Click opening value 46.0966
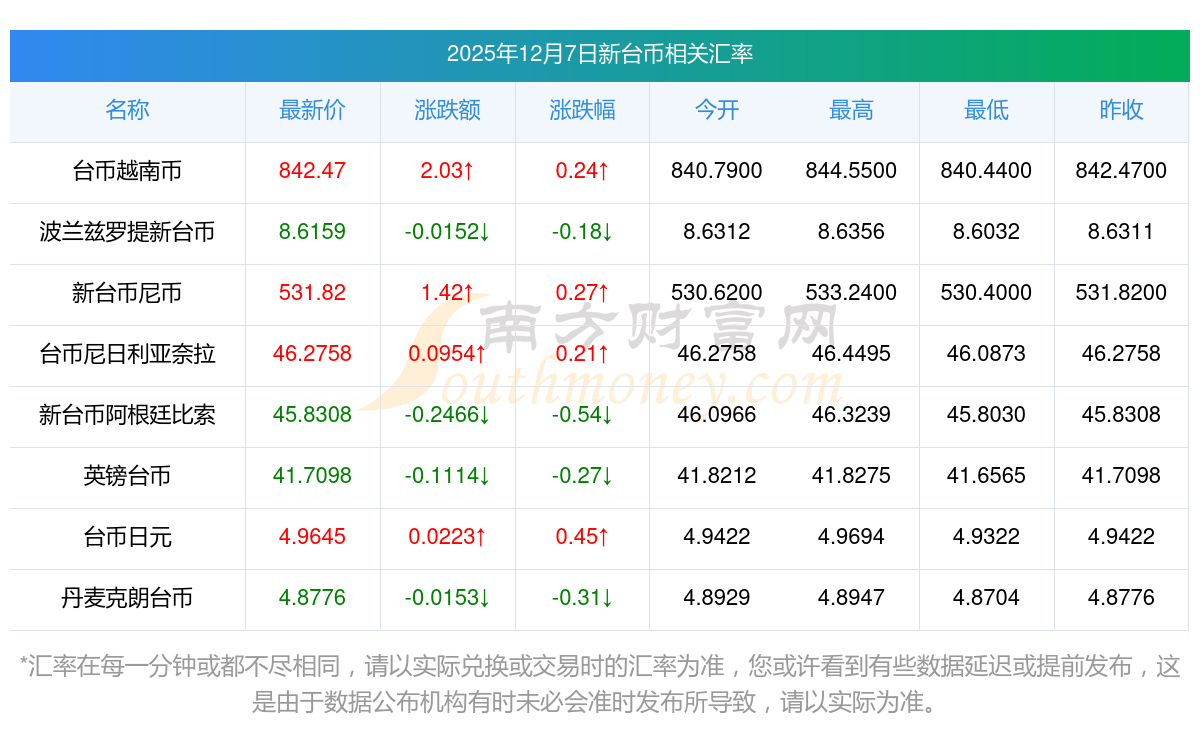This screenshot has width=1200, height=733. point(717,415)
